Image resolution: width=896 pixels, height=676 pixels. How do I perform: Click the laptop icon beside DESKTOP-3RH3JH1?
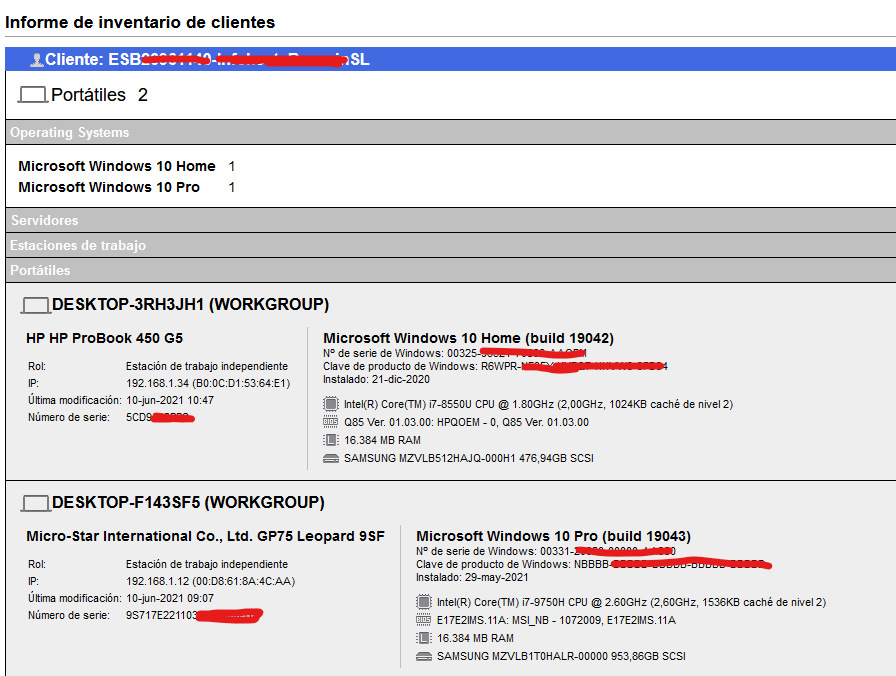(x=35, y=305)
